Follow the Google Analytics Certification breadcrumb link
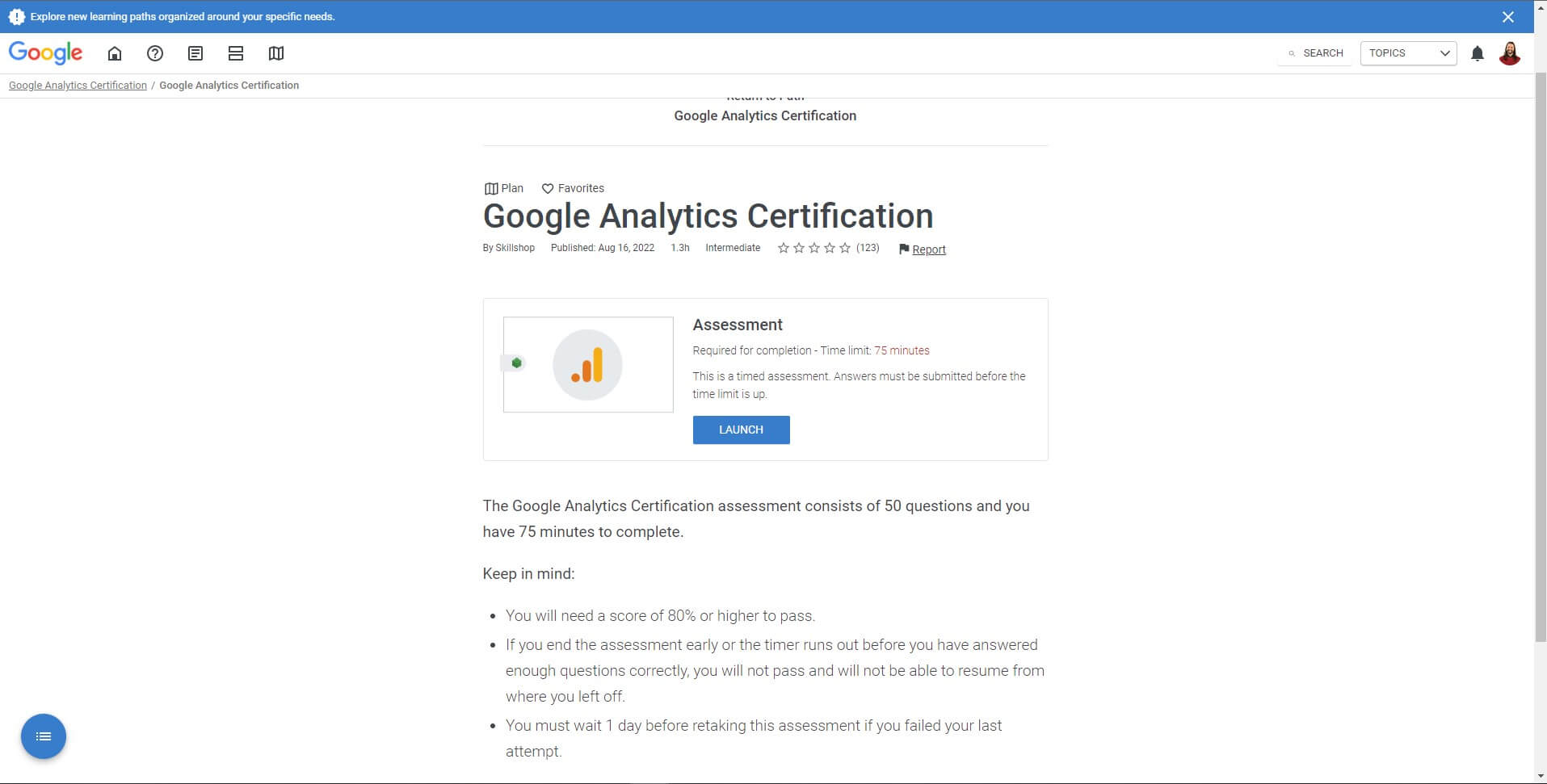The image size is (1547, 784). [78, 85]
